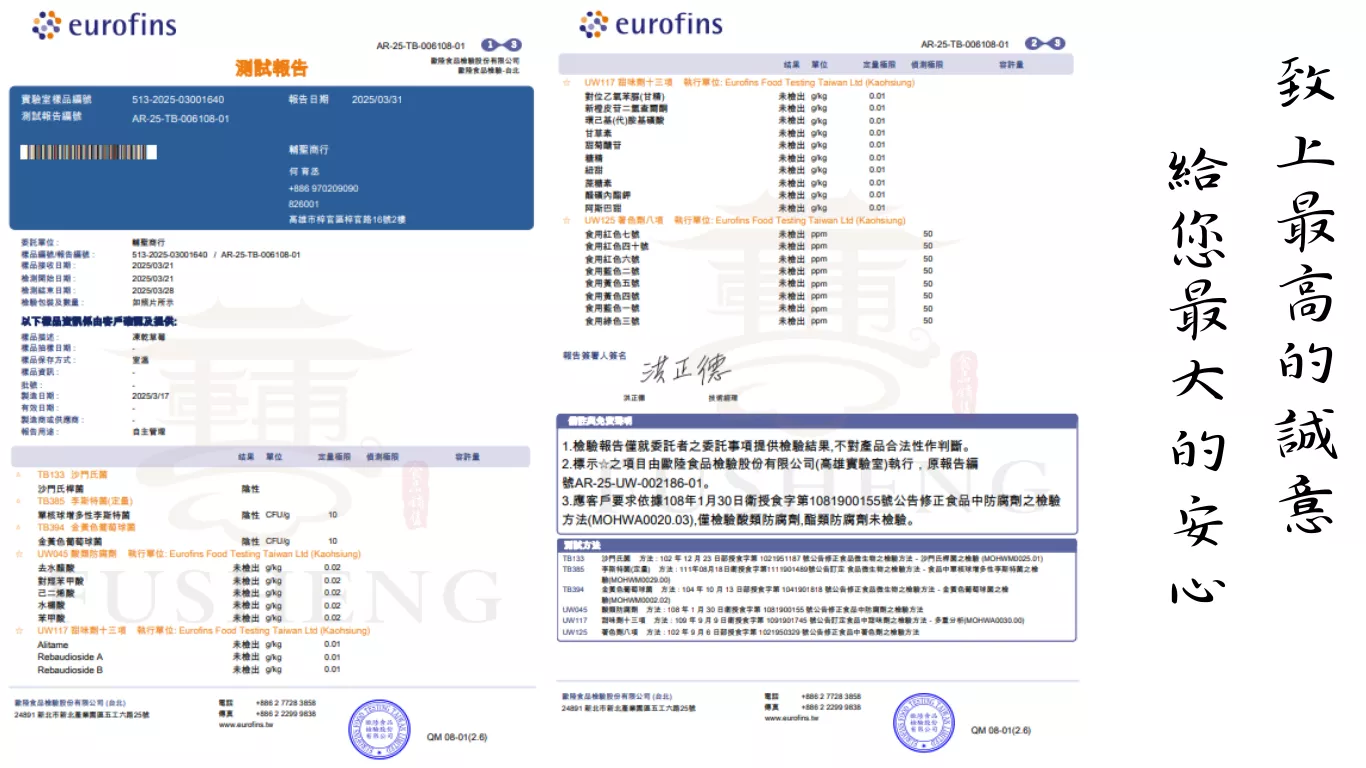Click the page 1 of 3 indicator badge
The width and height of the screenshot is (1366, 768).
pos(501,45)
